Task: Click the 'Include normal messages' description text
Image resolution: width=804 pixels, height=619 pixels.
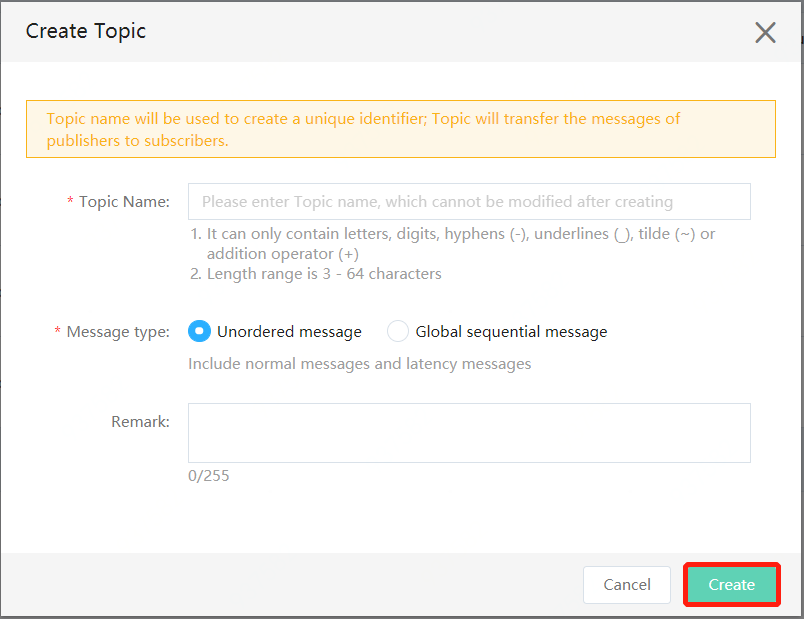Action: coord(359,364)
